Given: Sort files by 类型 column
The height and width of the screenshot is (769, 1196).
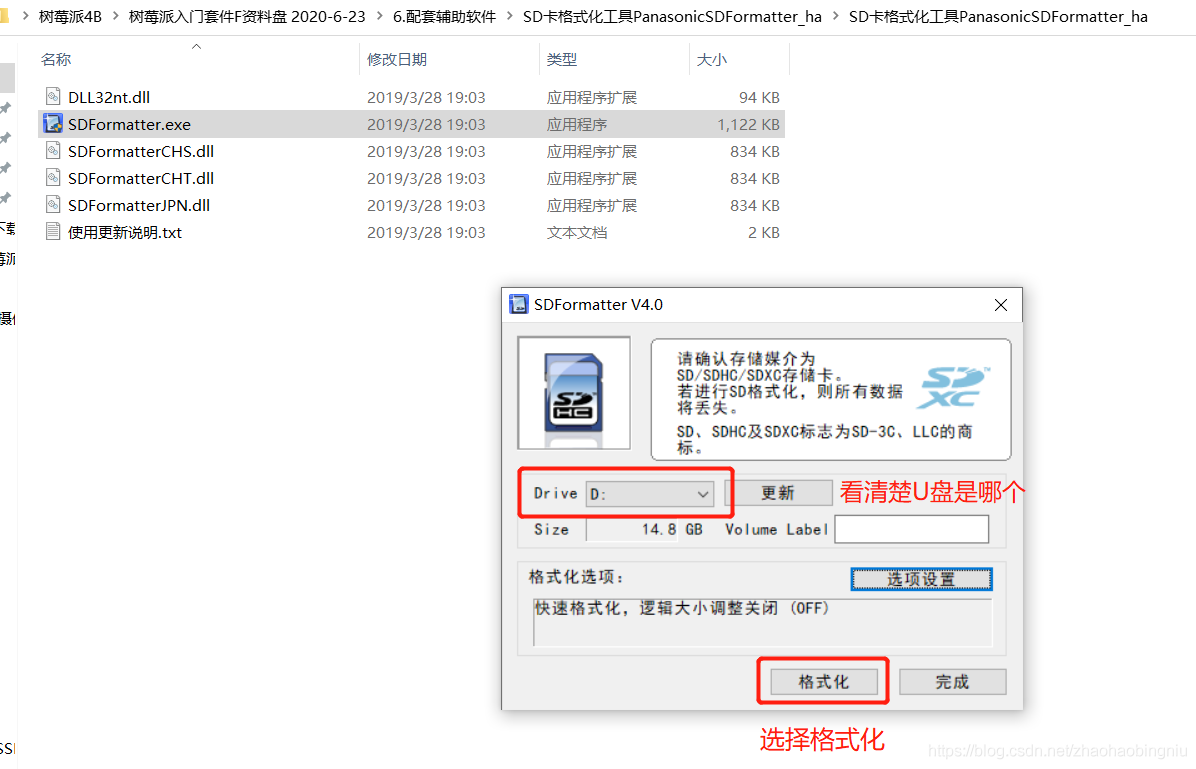Looking at the screenshot, I should pyautogui.click(x=561, y=60).
